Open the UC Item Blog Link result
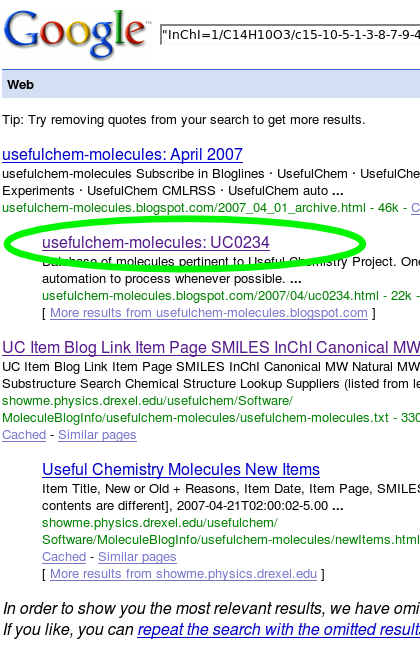420x658 pixels. pos(211,347)
